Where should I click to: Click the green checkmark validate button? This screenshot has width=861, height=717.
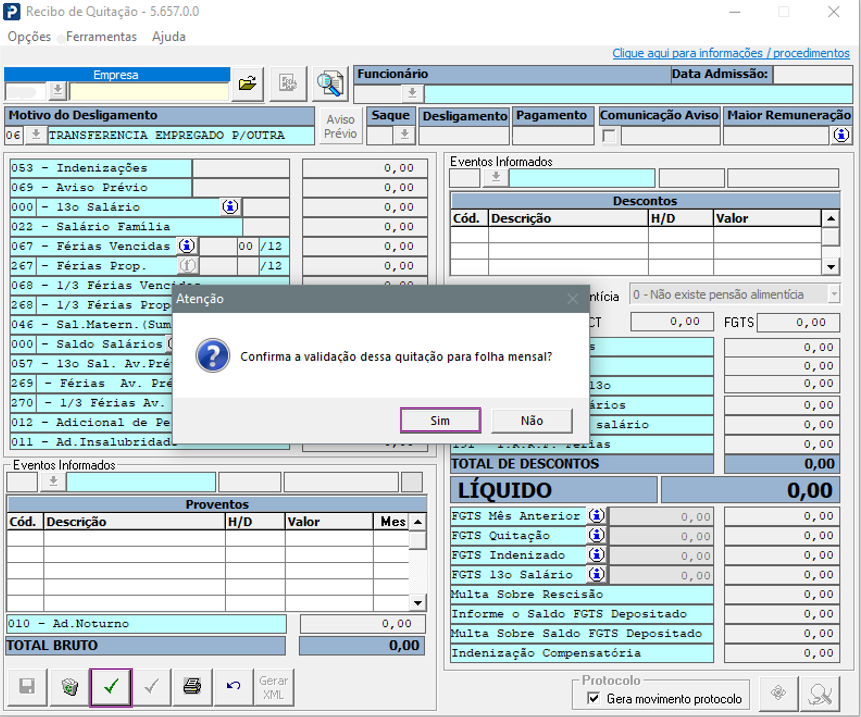pos(110,687)
